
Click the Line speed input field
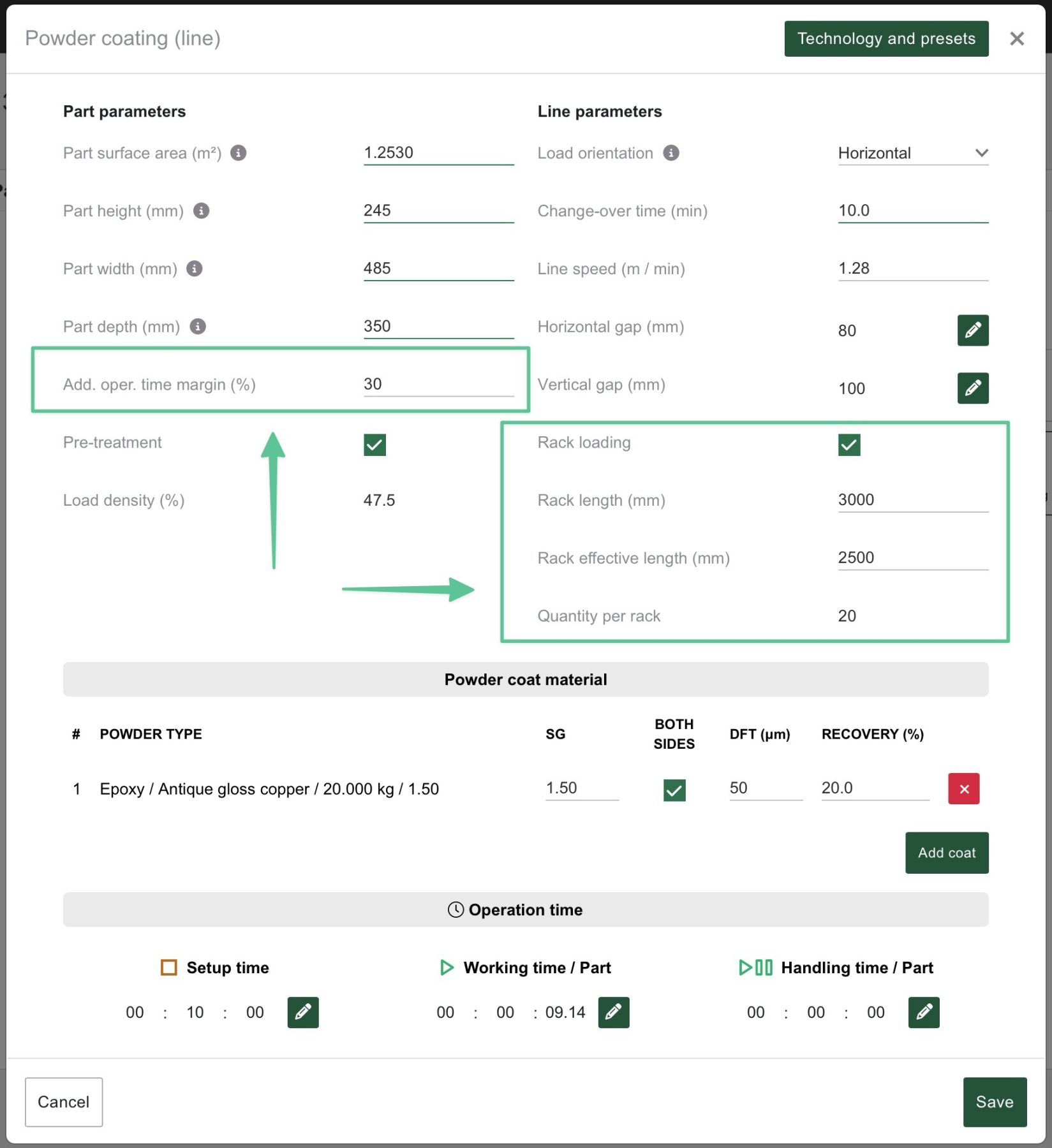(912, 269)
